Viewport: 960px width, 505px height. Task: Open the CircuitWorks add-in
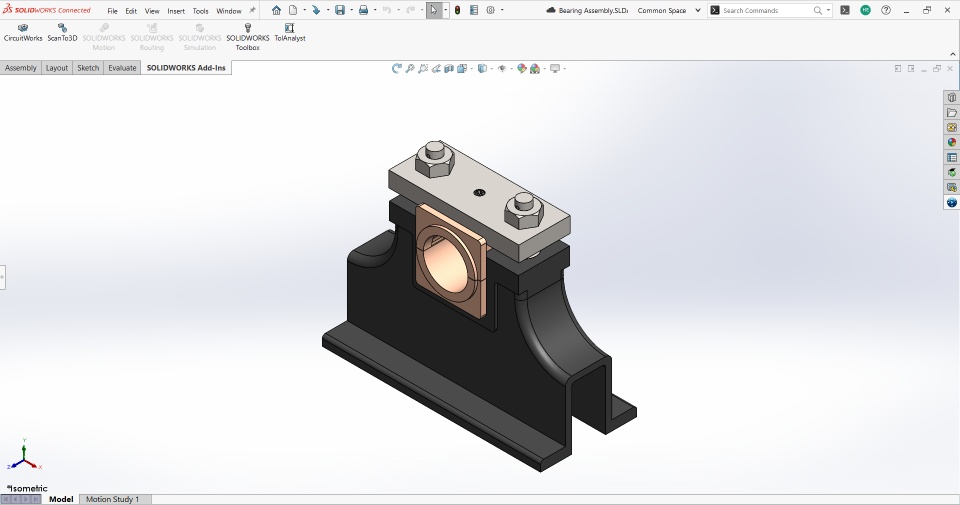click(x=23, y=33)
